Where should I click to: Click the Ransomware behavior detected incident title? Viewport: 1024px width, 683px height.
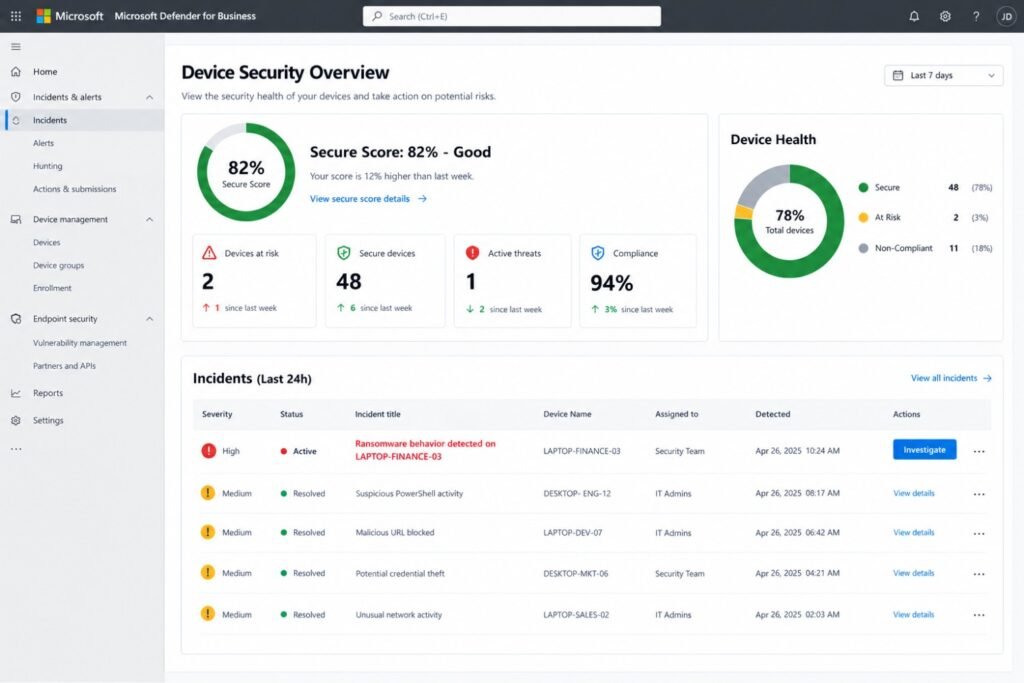point(425,450)
